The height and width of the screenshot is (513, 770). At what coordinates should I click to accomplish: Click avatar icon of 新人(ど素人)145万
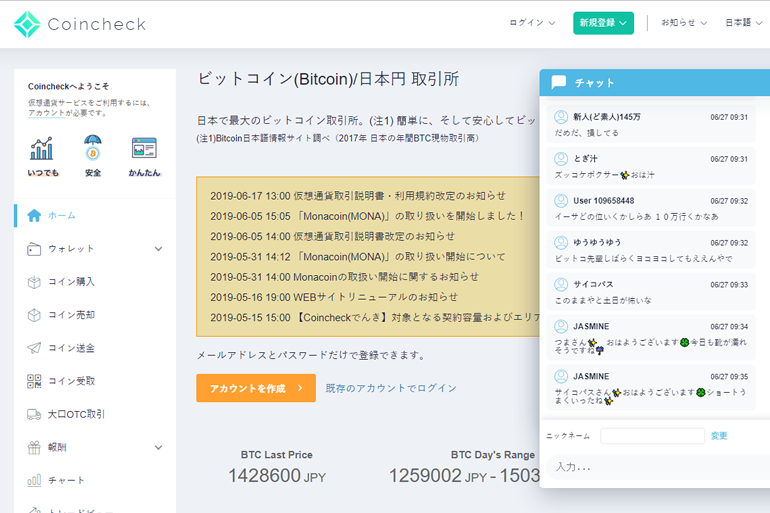[561, 117]
